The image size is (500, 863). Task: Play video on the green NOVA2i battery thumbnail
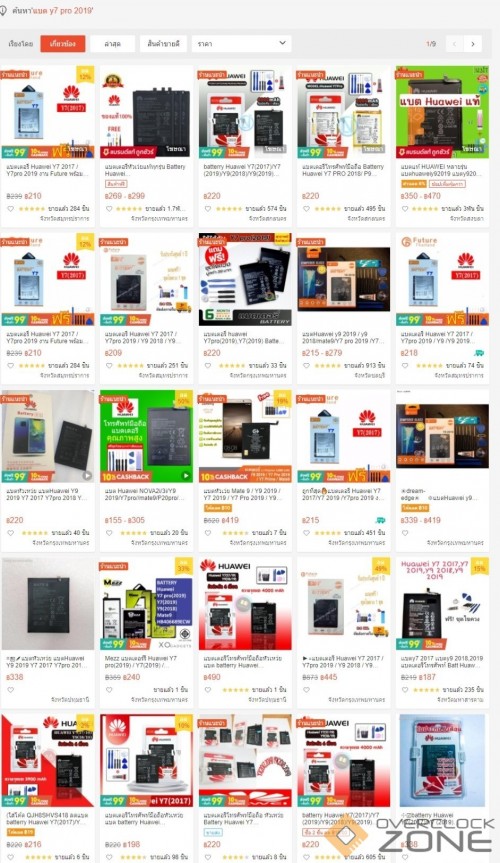186,476
